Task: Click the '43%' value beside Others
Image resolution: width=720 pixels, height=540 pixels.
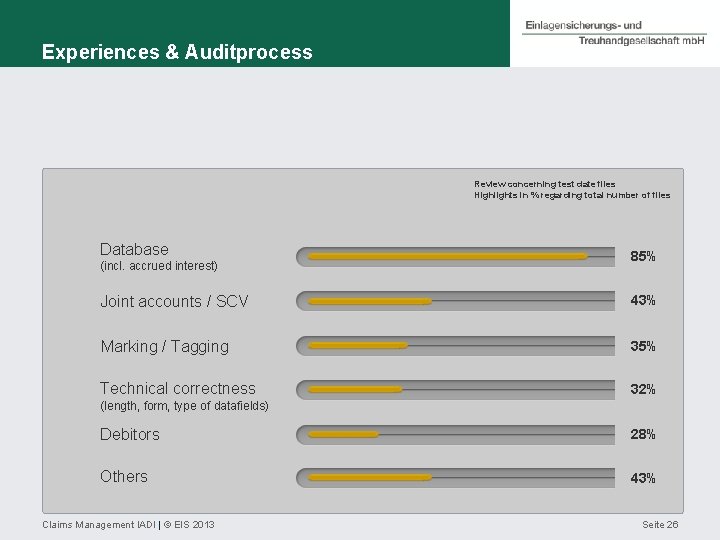Action: [643, 478]
